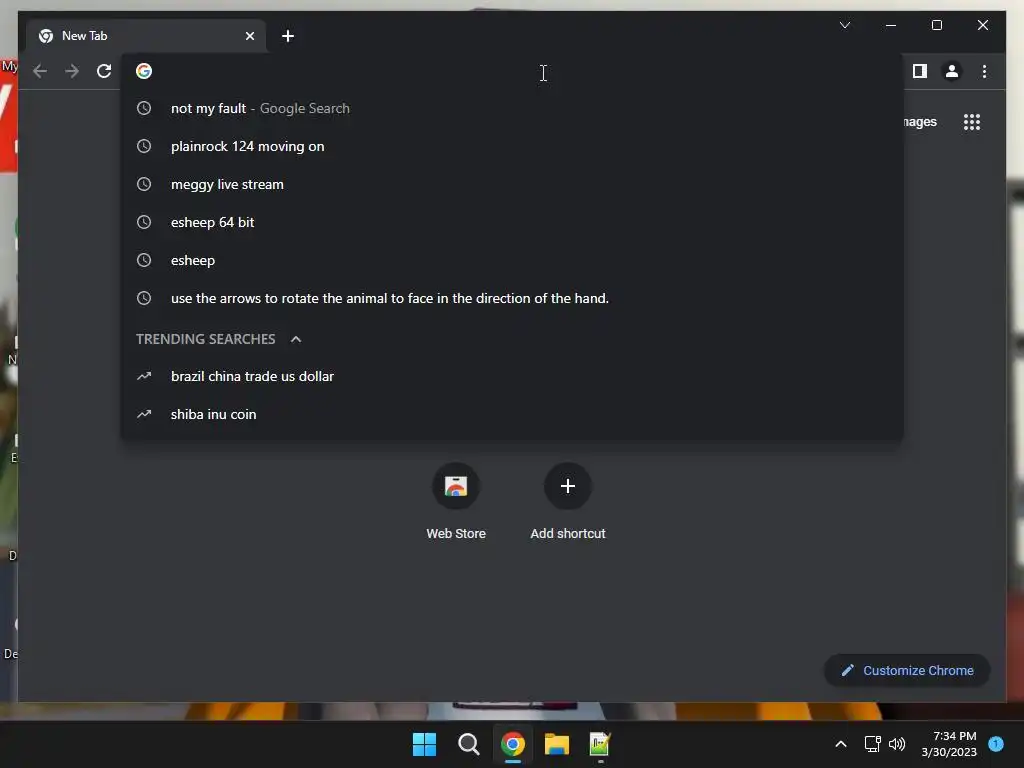This screenshot has height=768, width=1024.
Task: Select the New Tab tab
Action: point(146,36)
